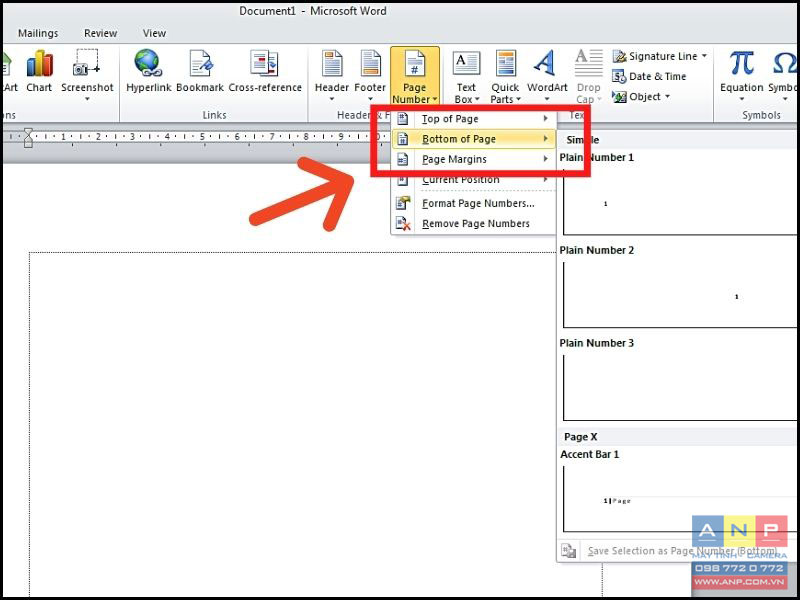Image resolution: width=800 pixels, height=600 pixels.
Task: Insert a Chart from the ribbon
Action: 39,71
